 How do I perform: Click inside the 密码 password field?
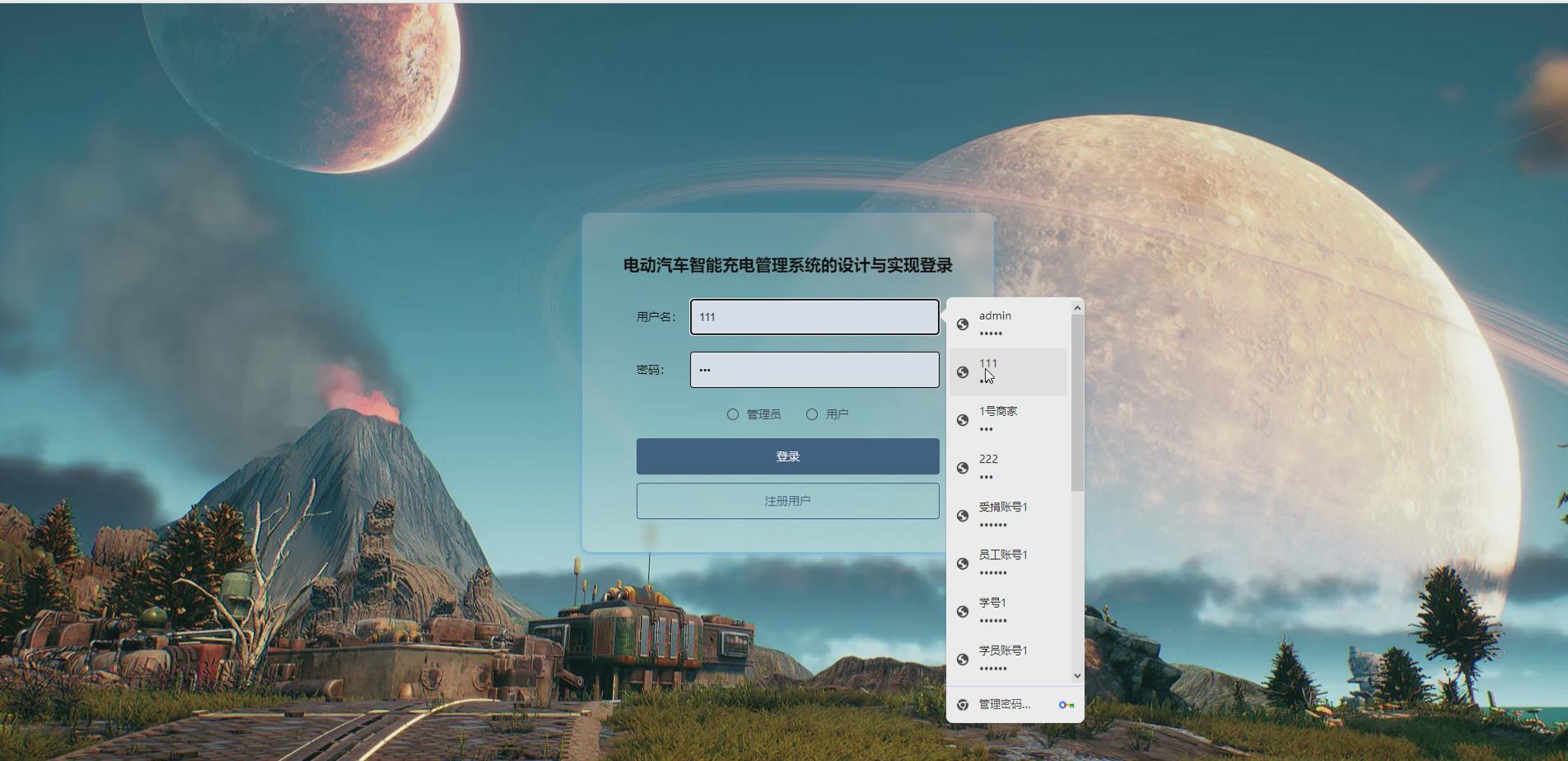click(x=814, y=369)
